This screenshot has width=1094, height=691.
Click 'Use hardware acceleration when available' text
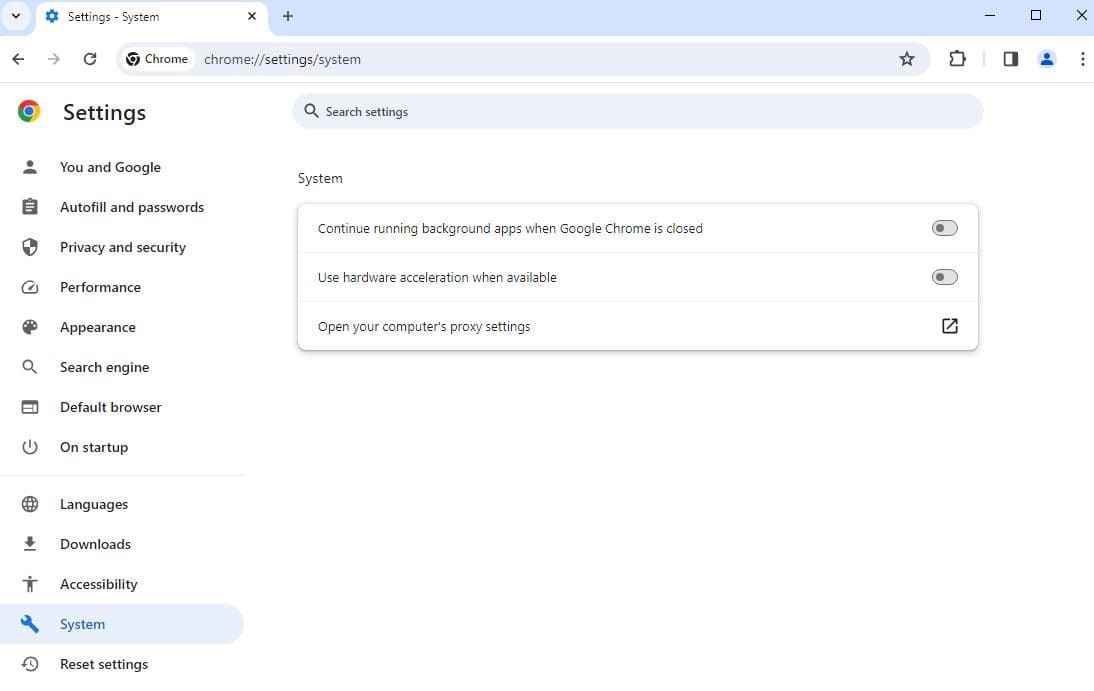[437, 278]
